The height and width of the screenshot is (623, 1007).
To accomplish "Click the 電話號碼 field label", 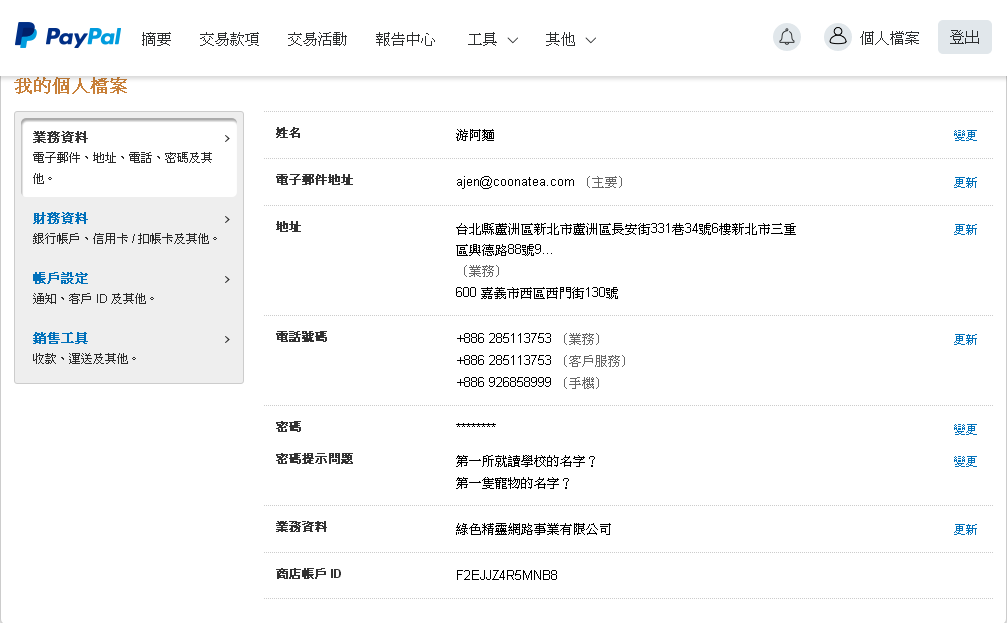I will click(302, 337).
